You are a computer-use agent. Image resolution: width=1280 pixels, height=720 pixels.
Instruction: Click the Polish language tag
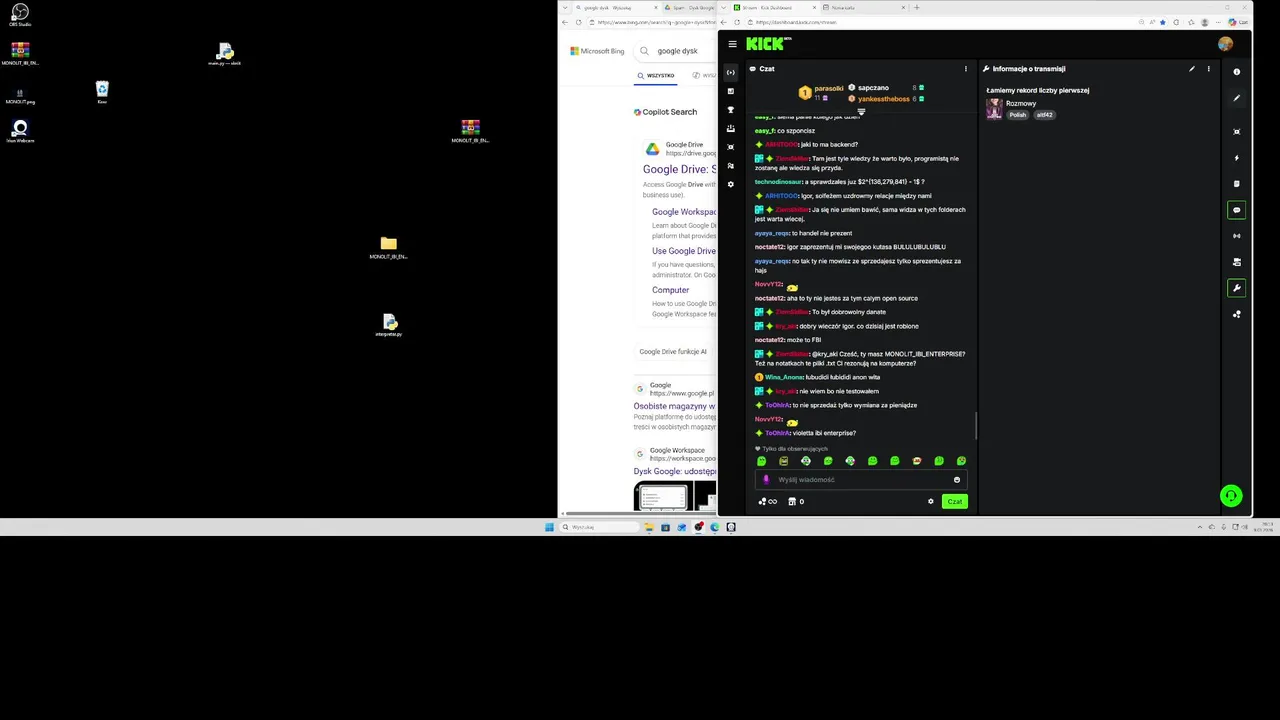point(1018,115)
